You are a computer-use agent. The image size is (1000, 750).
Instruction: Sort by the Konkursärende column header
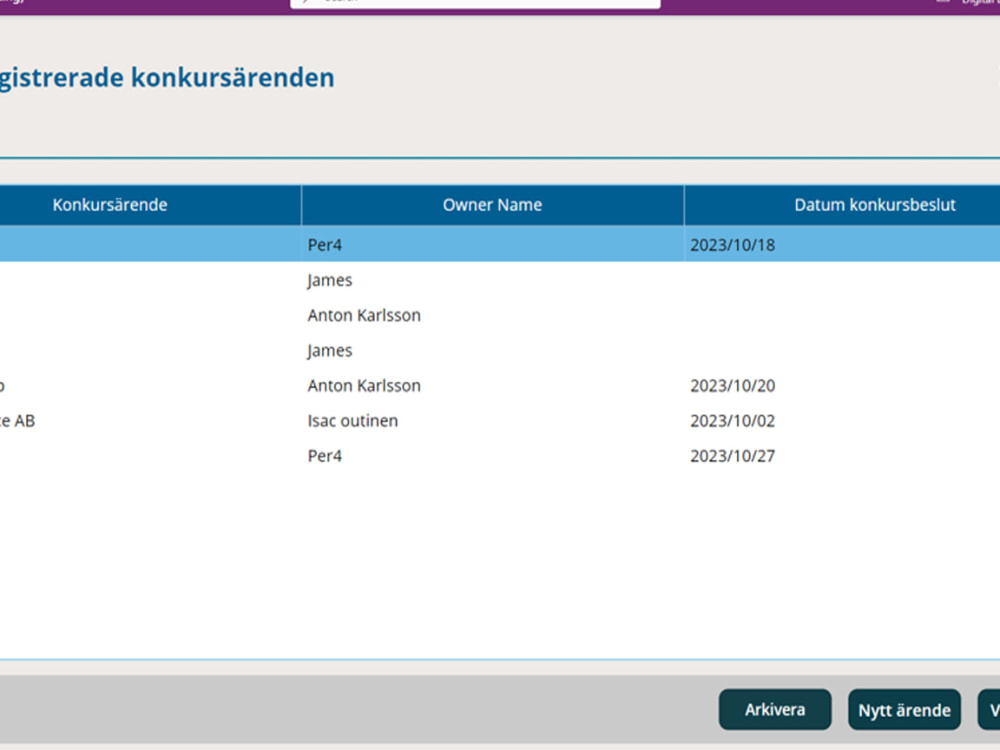pyautogui.click(x=110, y=205)
